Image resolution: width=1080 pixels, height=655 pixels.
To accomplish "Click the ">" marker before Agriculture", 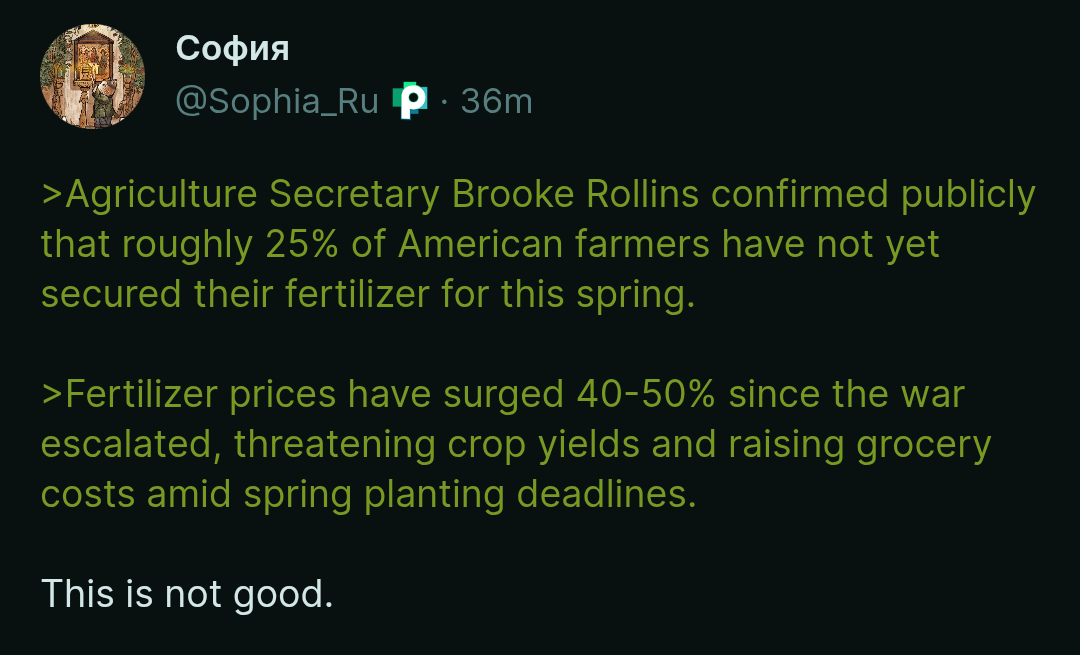I will tap(51, 195).
